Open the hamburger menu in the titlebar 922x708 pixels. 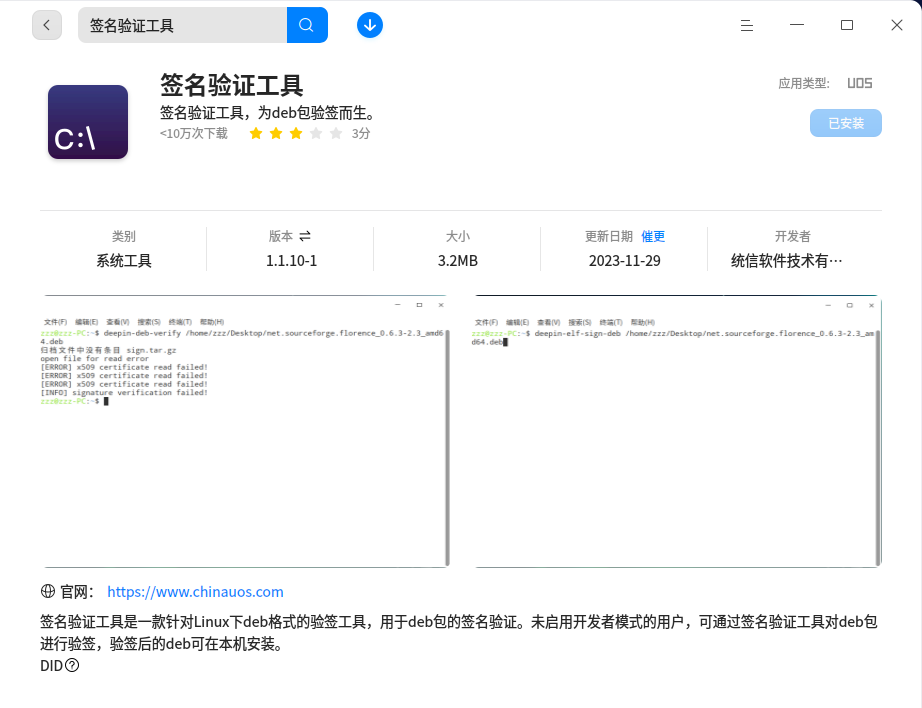coord(746,25)
